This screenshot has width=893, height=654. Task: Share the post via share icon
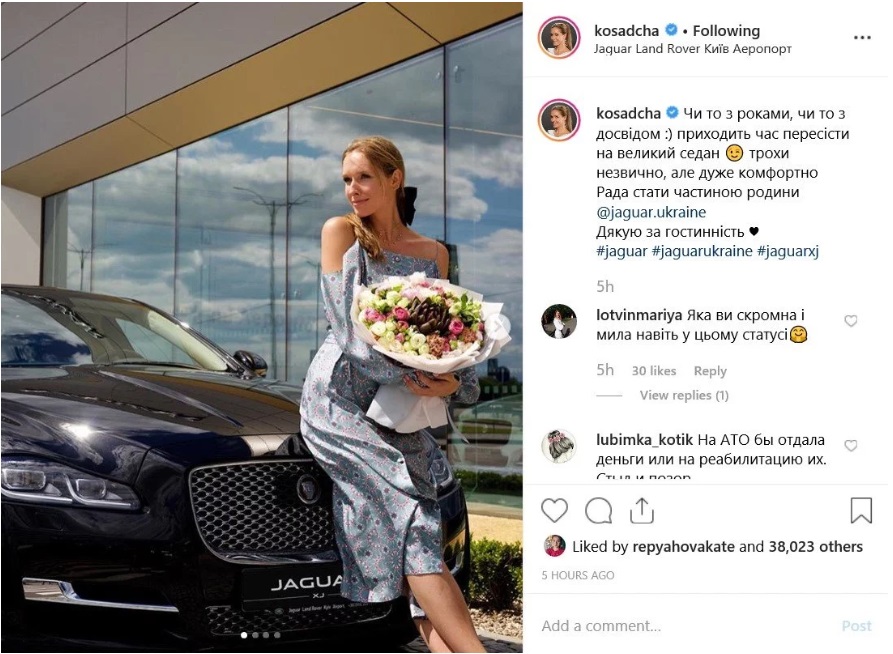pos(642,510)
